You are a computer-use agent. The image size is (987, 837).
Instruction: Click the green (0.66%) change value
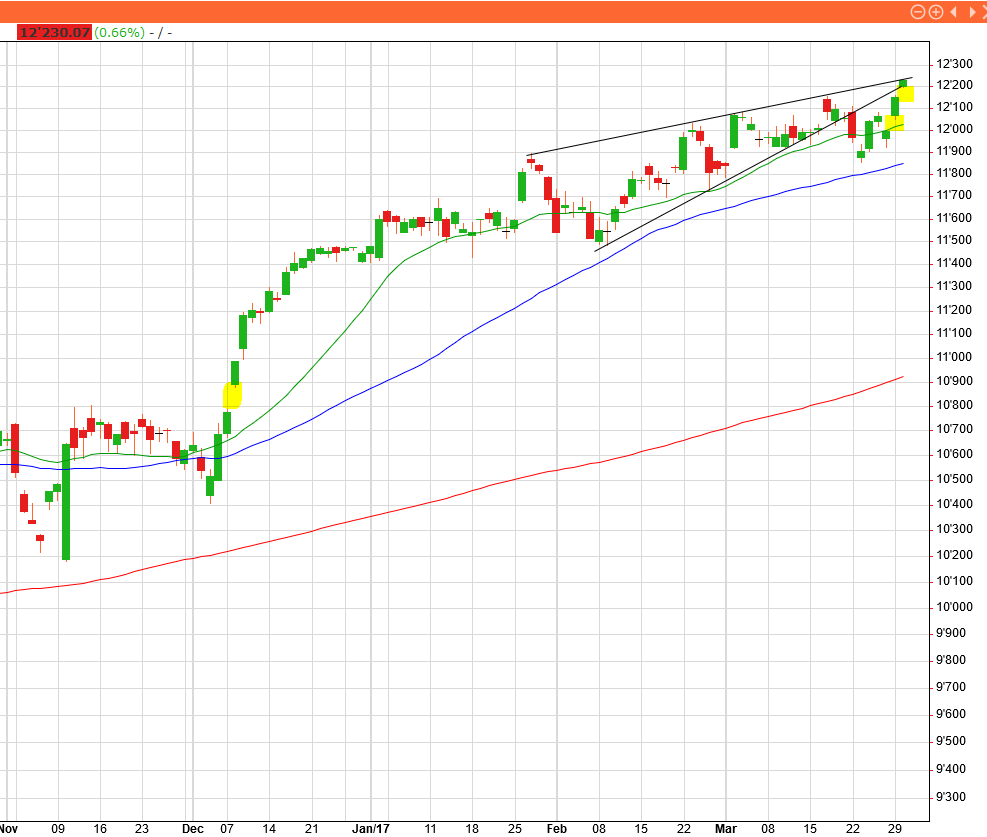(120, 32)
